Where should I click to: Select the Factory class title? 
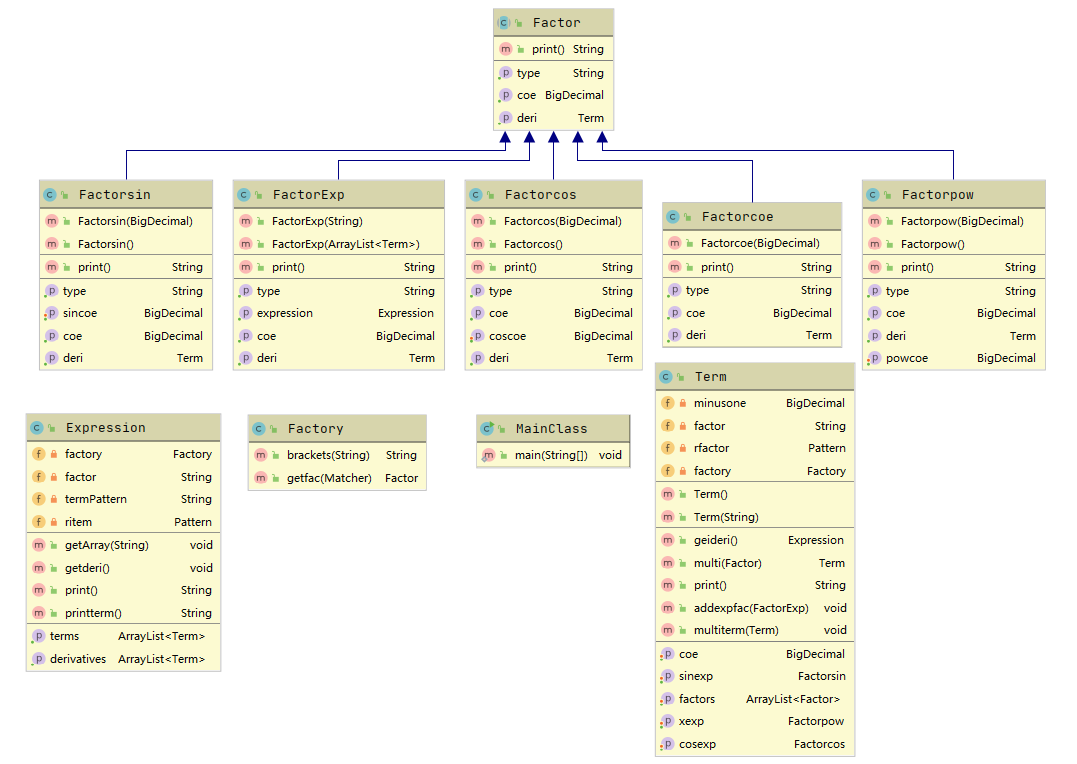coord(315,429)
